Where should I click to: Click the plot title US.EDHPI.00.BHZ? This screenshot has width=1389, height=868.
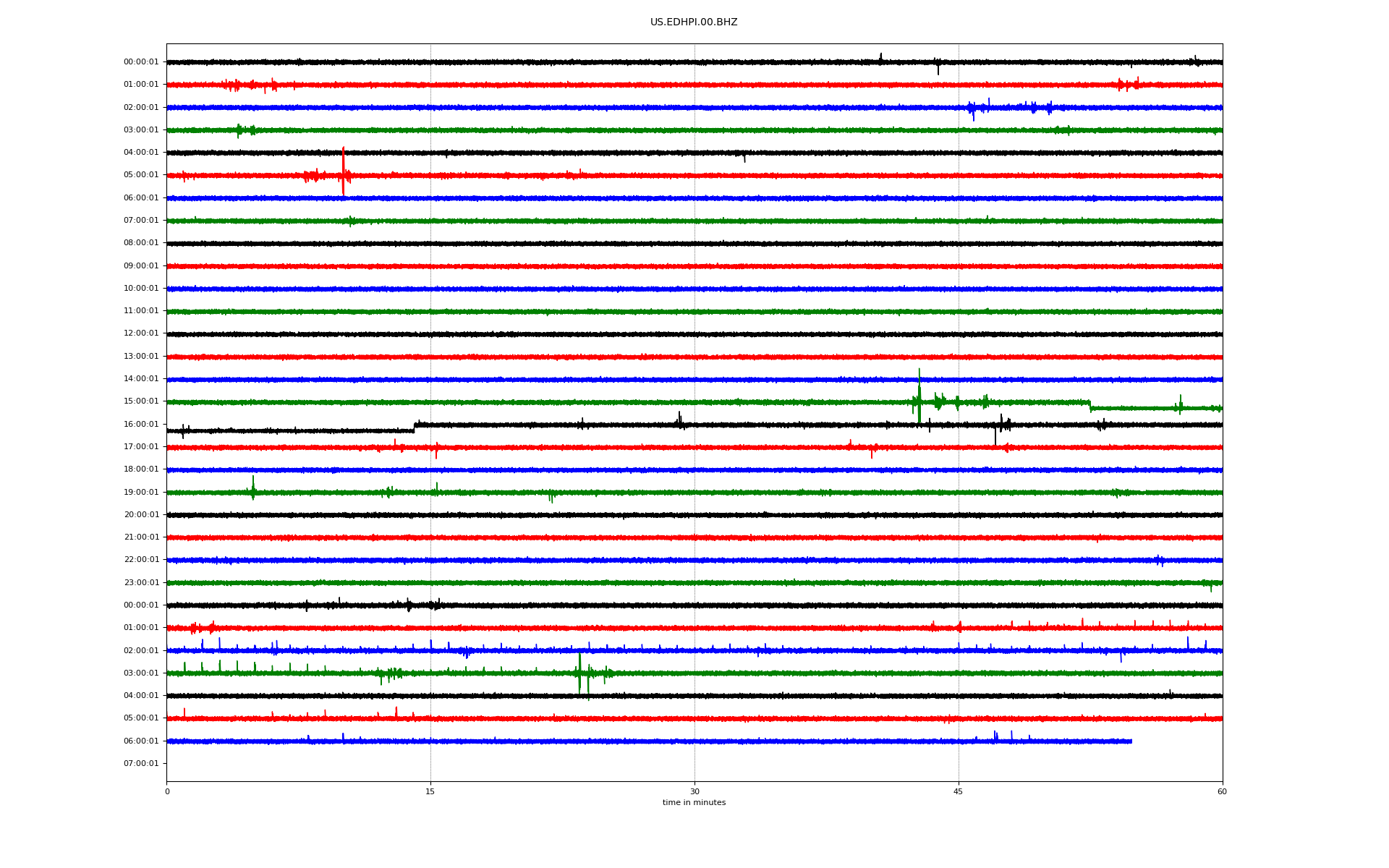point(693,22)
